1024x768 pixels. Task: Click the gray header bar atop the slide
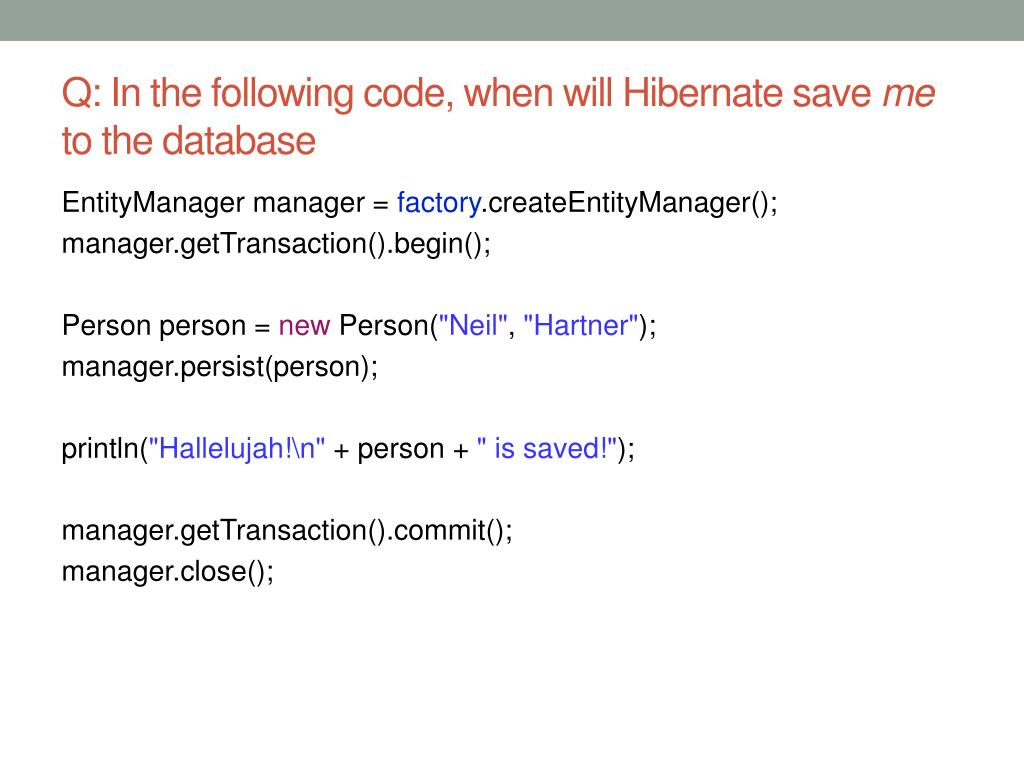point(512,20)
